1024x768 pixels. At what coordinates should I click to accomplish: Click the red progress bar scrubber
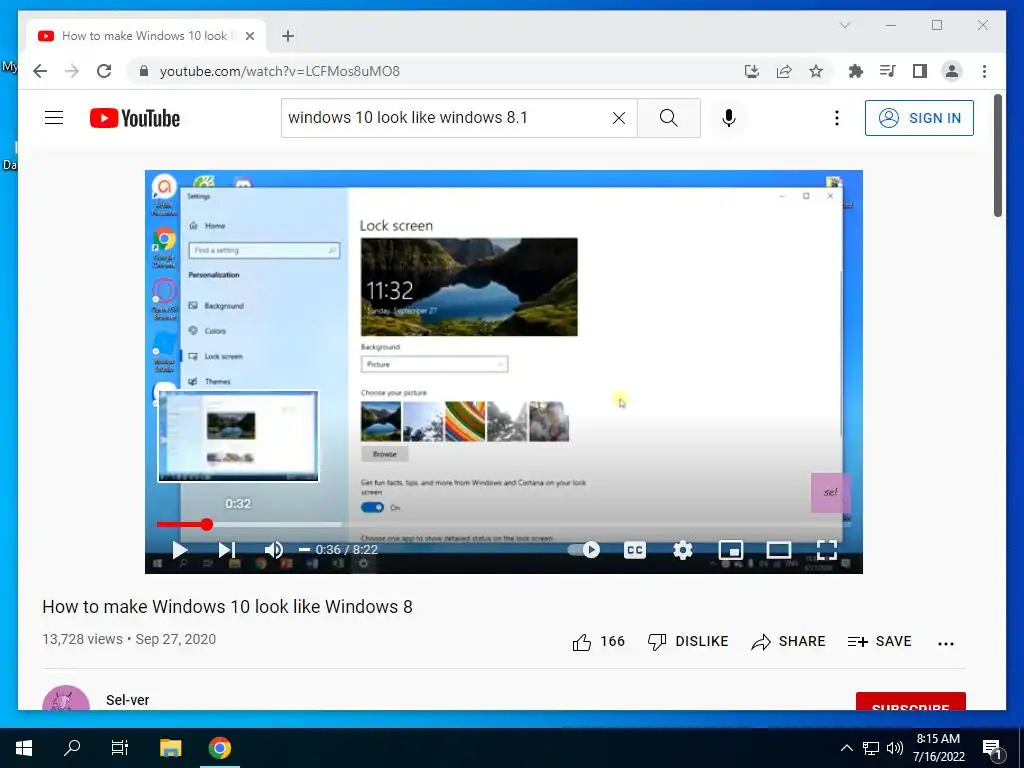pyautogui.click(x=206, y=524)
